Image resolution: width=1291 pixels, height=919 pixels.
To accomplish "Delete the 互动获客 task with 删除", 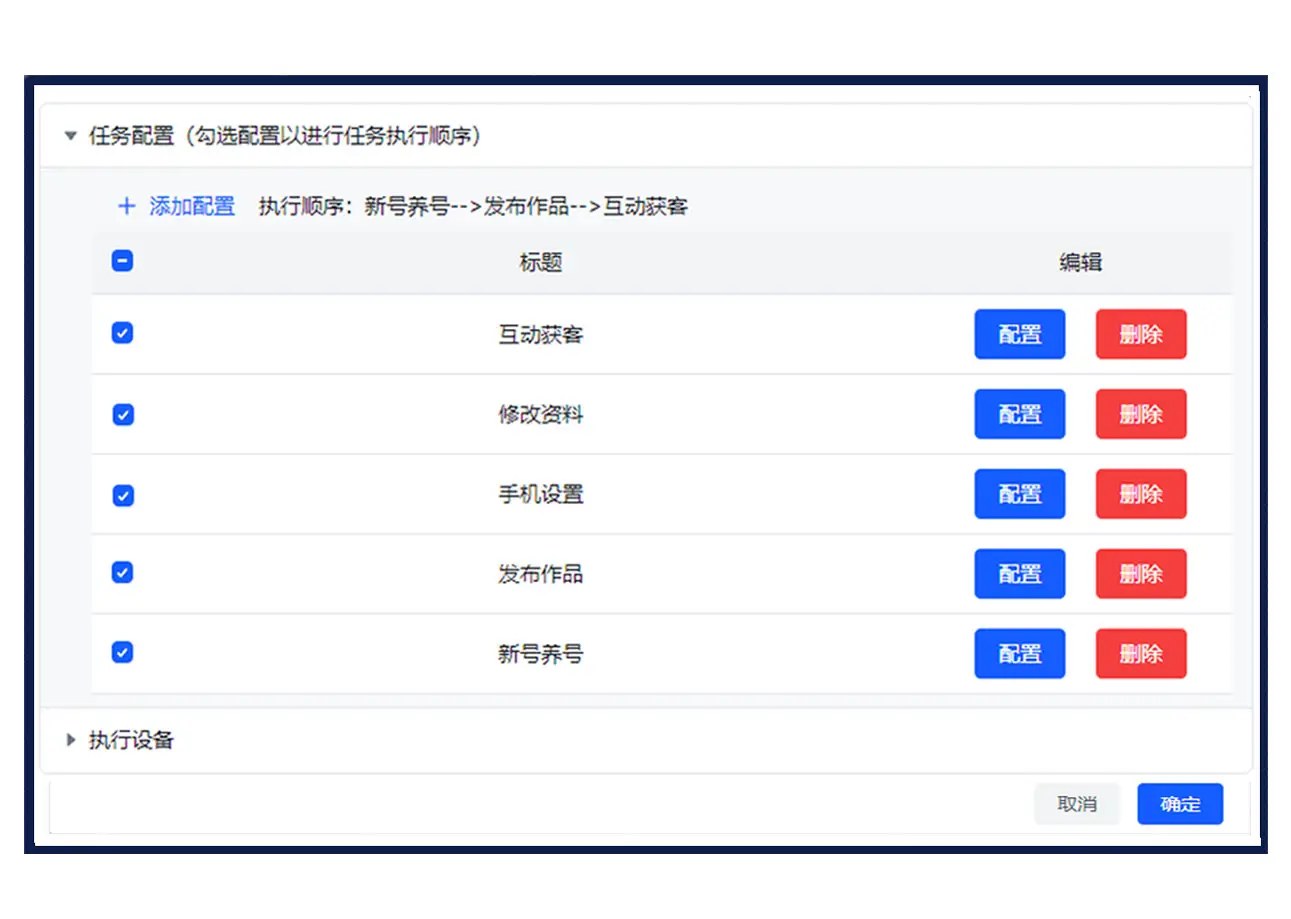I will click(1140, 334).
